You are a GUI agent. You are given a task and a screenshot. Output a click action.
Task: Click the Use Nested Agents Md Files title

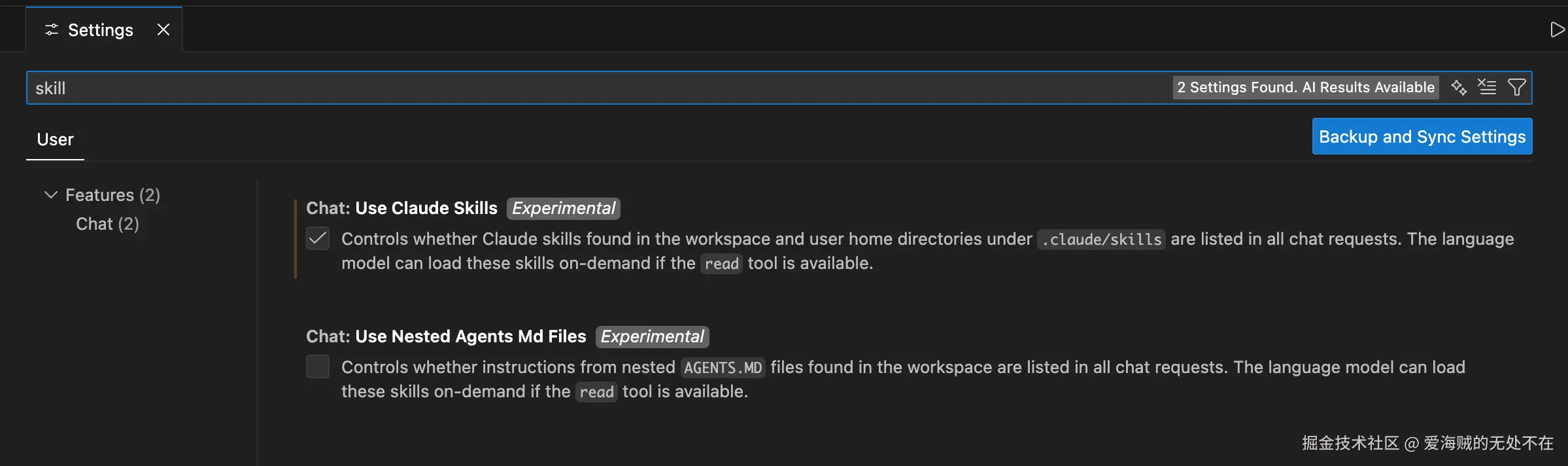click(x=470, y=336)
